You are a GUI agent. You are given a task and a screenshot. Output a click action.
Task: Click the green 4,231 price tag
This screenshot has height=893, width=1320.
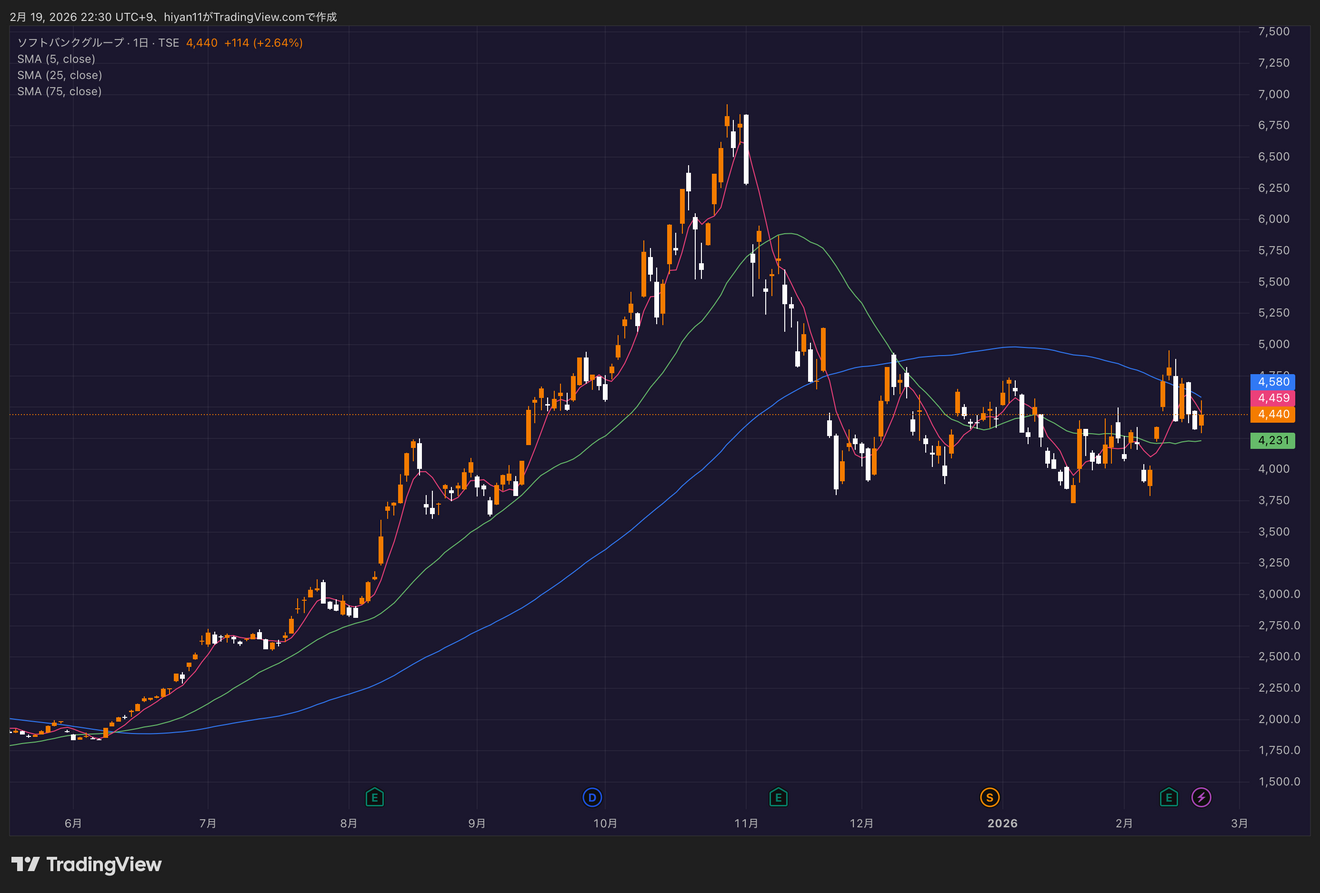pos(1273,440)
